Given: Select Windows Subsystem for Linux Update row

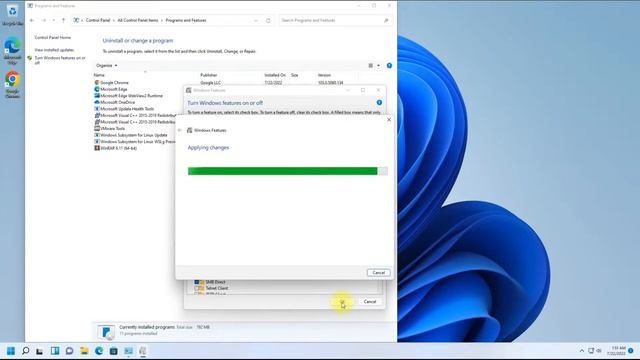Looking at the screenshot, I should coord(134,135).
